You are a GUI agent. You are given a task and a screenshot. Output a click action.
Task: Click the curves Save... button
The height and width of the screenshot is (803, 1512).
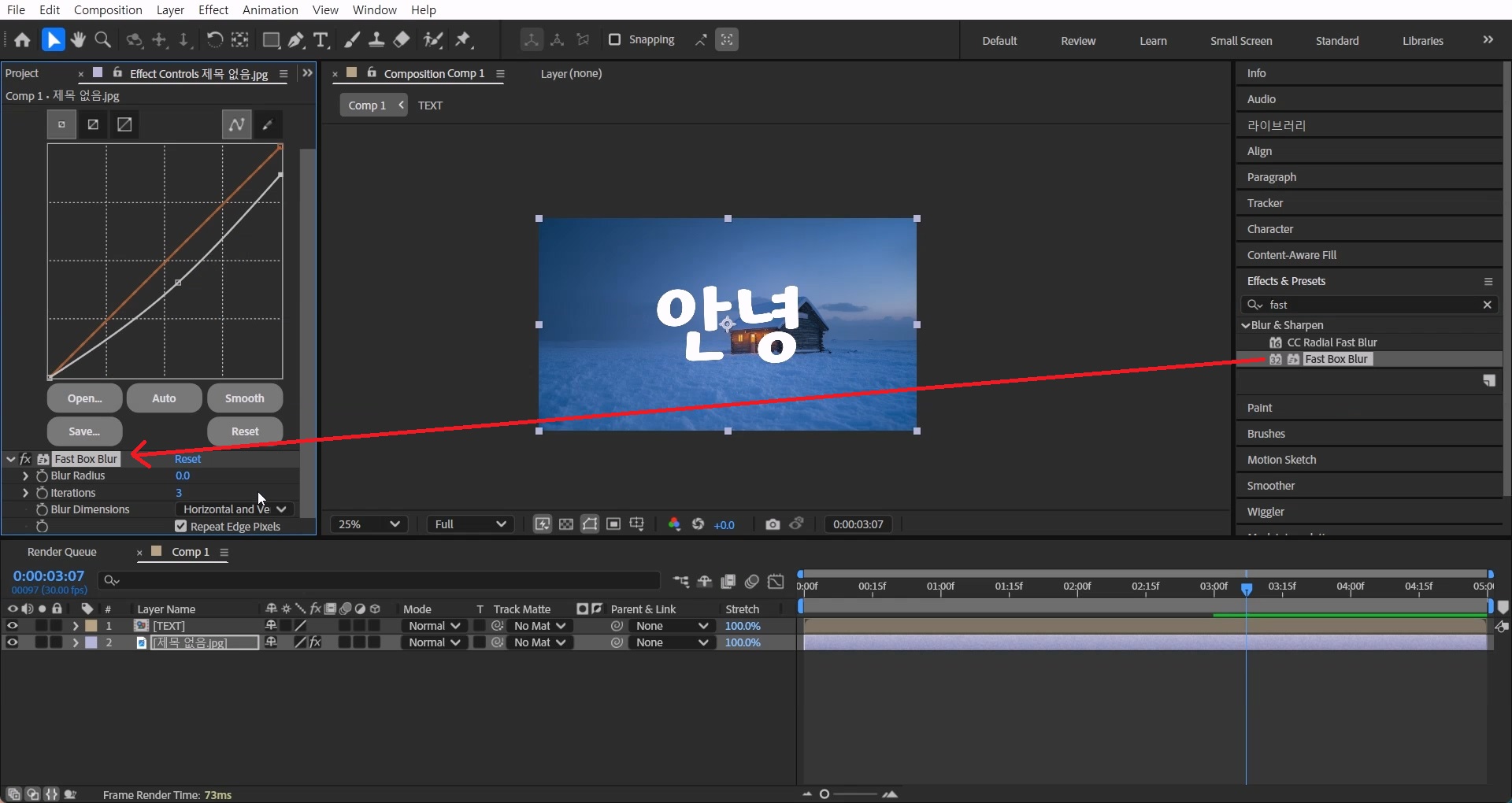[x=84, y=431]
